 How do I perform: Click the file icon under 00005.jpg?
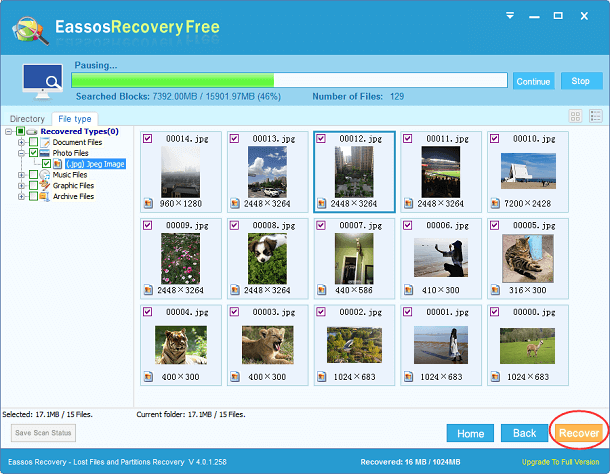click(x=495, y=290)
